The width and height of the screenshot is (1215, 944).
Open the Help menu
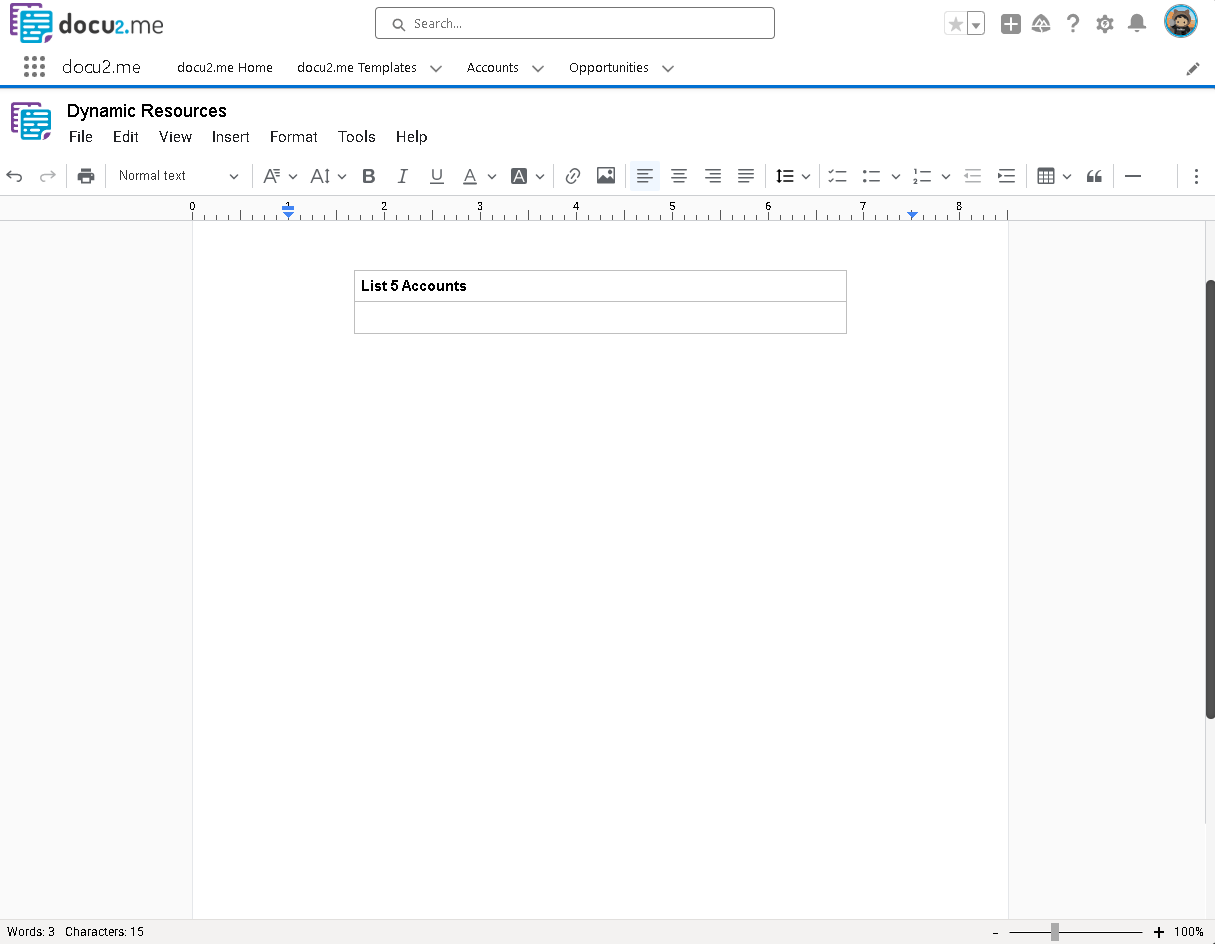(412, 137)
